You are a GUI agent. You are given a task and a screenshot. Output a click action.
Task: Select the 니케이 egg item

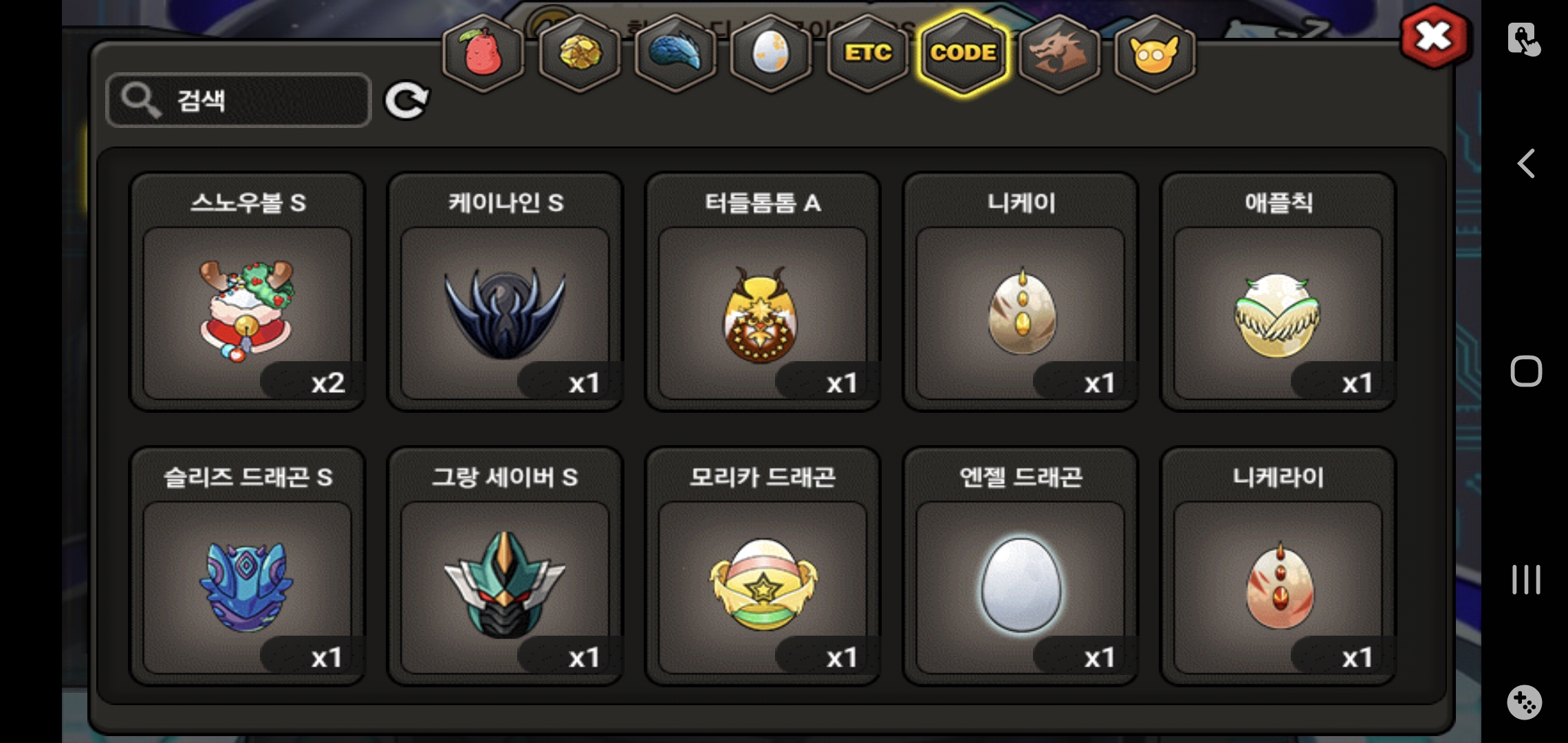(x=1021, y=292)
